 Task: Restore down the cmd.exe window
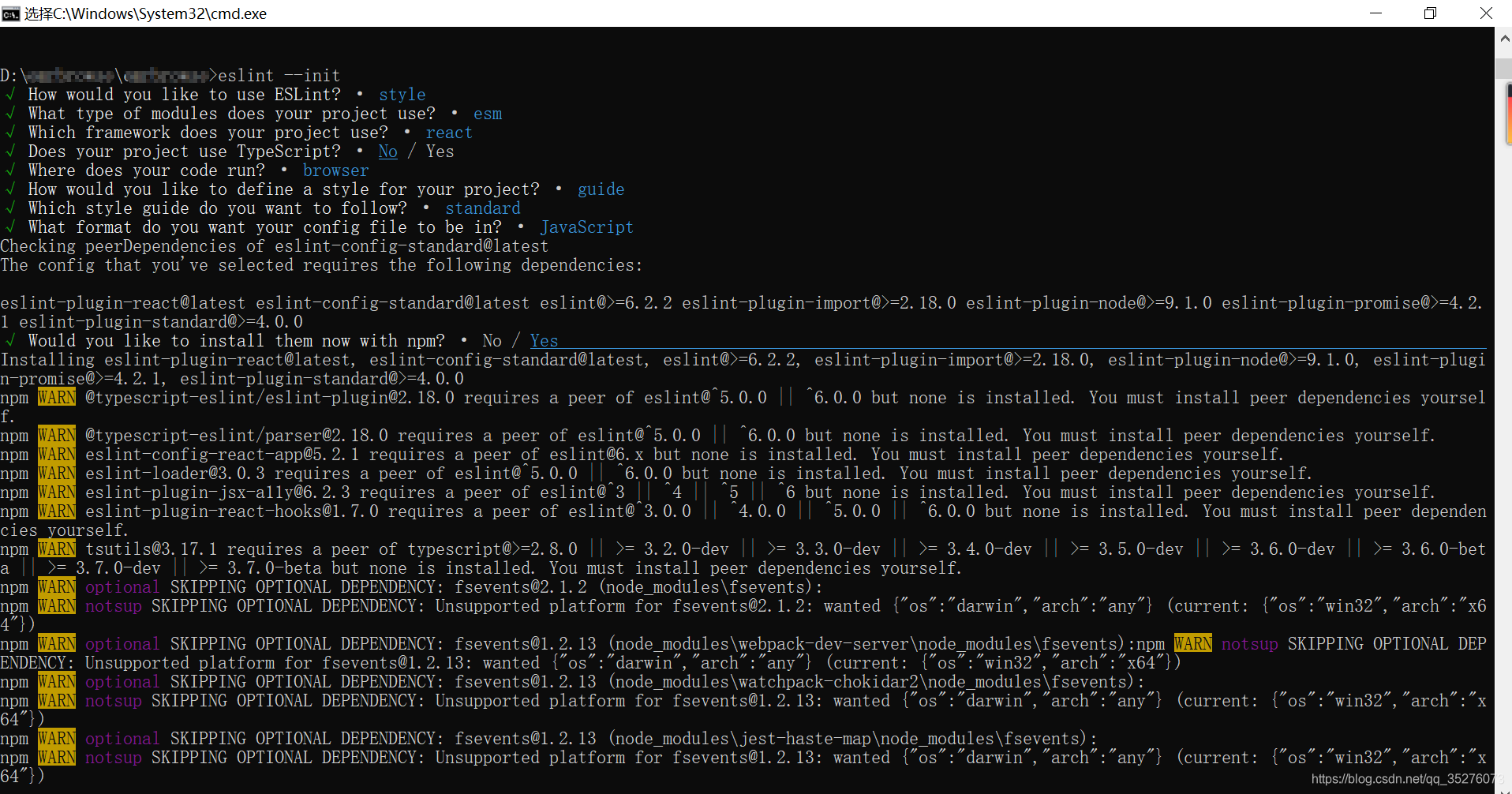tap(1430, 13)
